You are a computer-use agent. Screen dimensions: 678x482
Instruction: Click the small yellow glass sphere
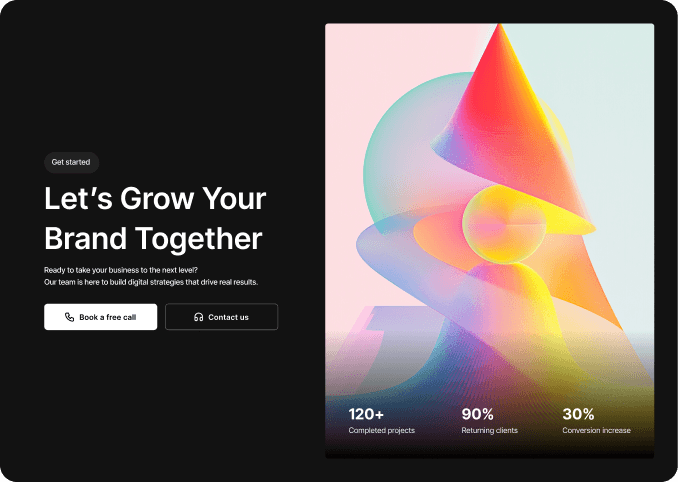[504, 225]
